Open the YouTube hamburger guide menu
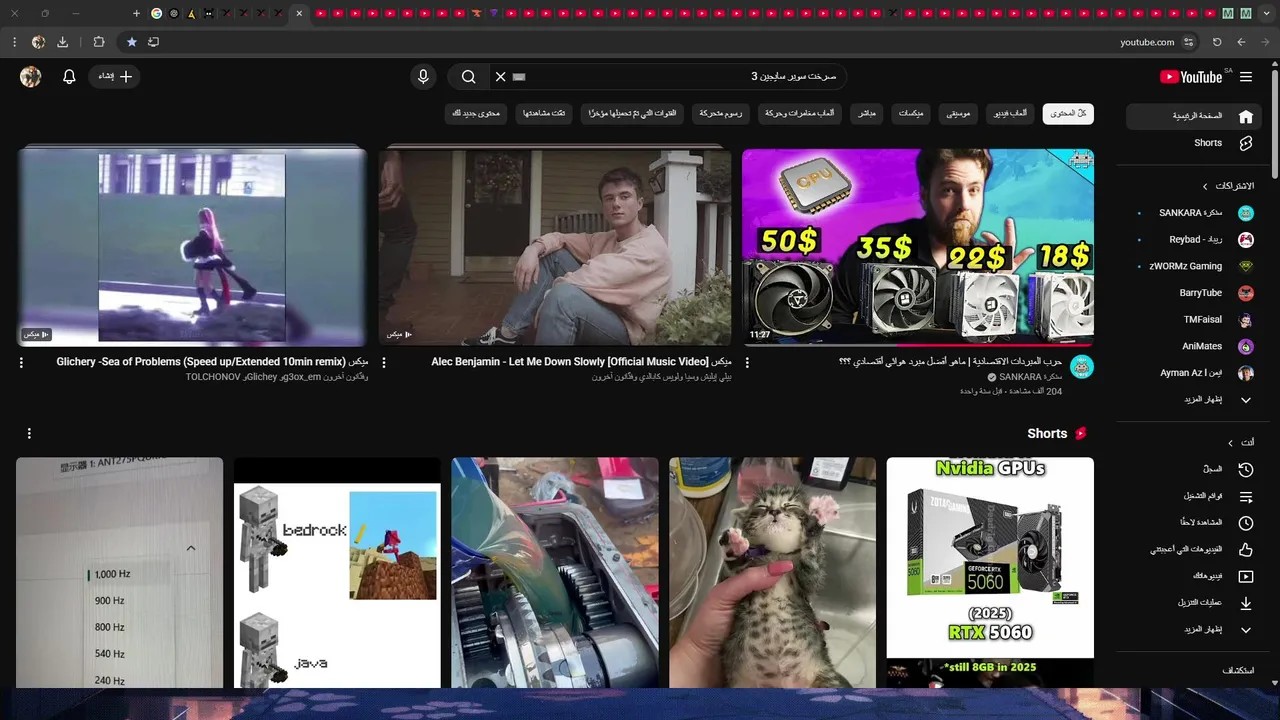1280x720 pixels. point(1246,76)
